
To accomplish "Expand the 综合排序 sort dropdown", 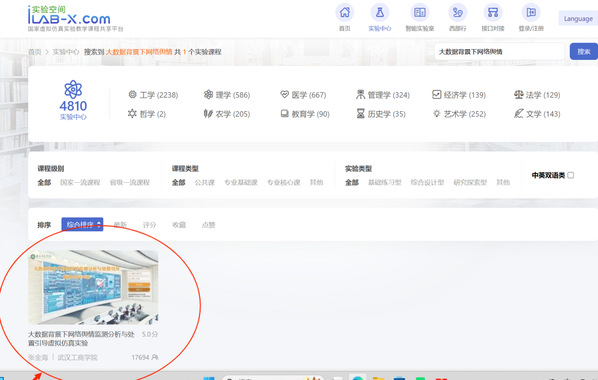I will click(x=82, y=224).
